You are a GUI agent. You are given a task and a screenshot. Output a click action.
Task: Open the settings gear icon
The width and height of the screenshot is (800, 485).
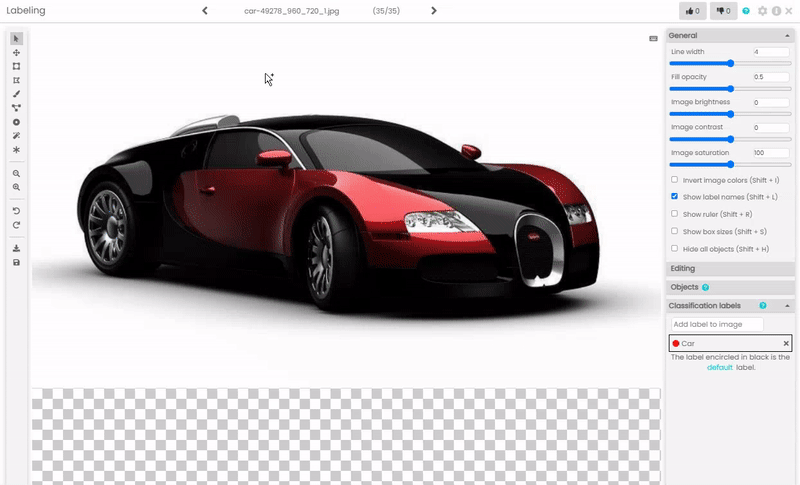tap(762, 11)
